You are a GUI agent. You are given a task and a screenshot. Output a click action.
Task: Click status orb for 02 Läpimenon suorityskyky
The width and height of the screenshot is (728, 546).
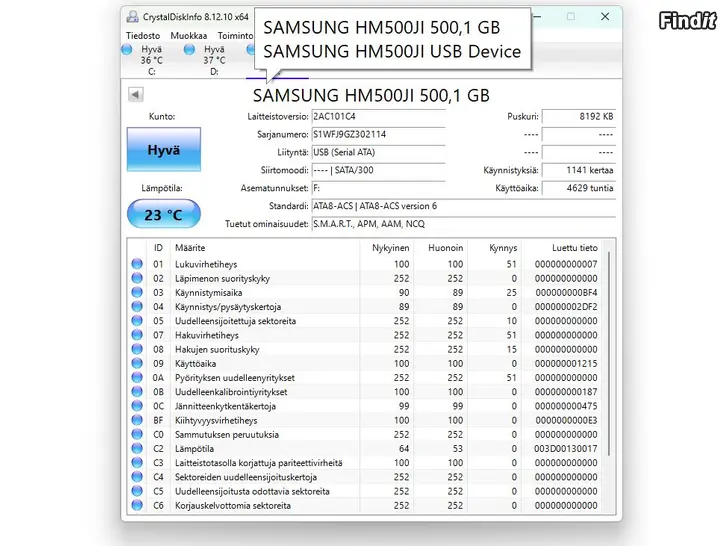[137, 278]
